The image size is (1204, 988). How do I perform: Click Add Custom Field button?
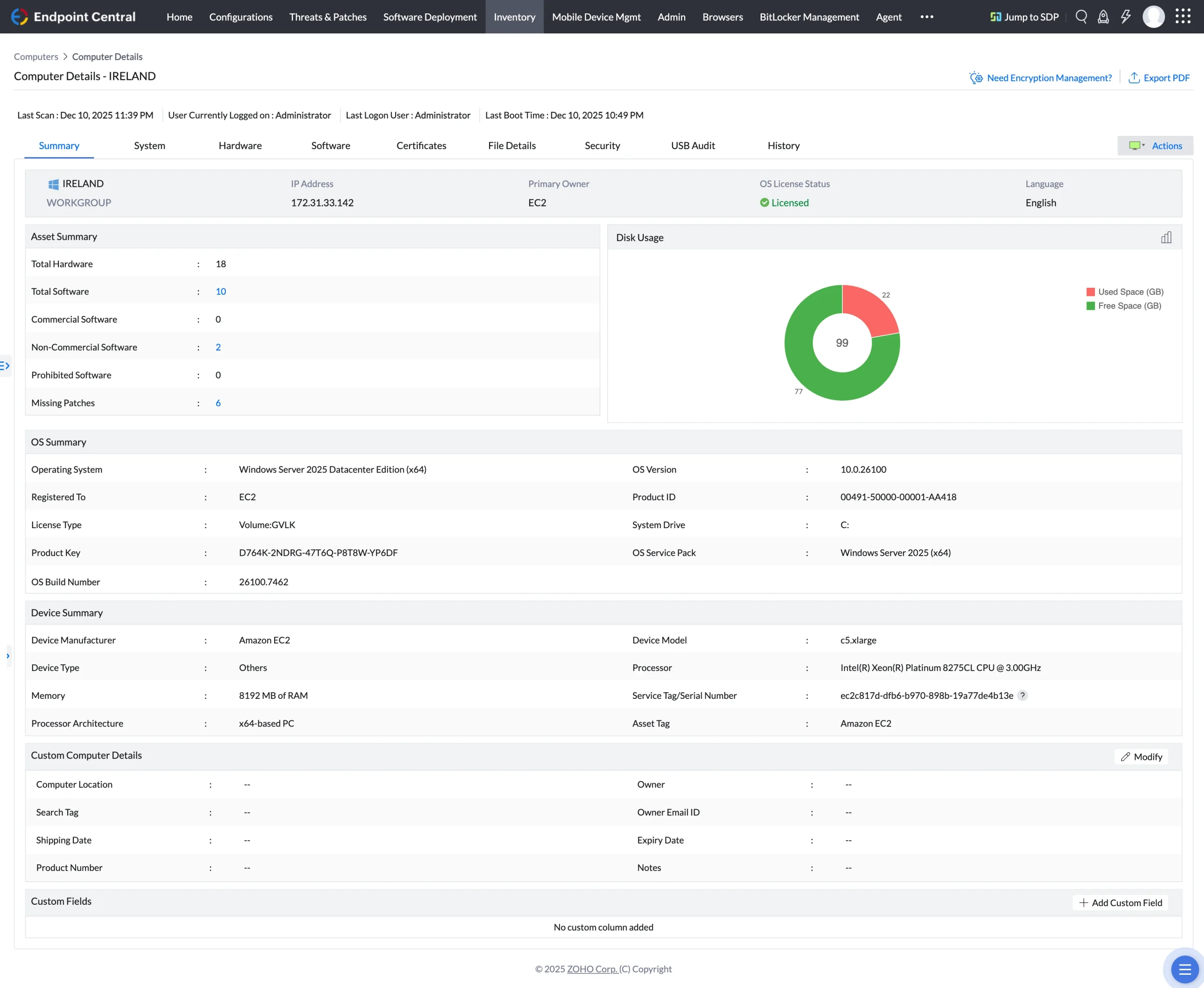click(x=1120, y=902)
